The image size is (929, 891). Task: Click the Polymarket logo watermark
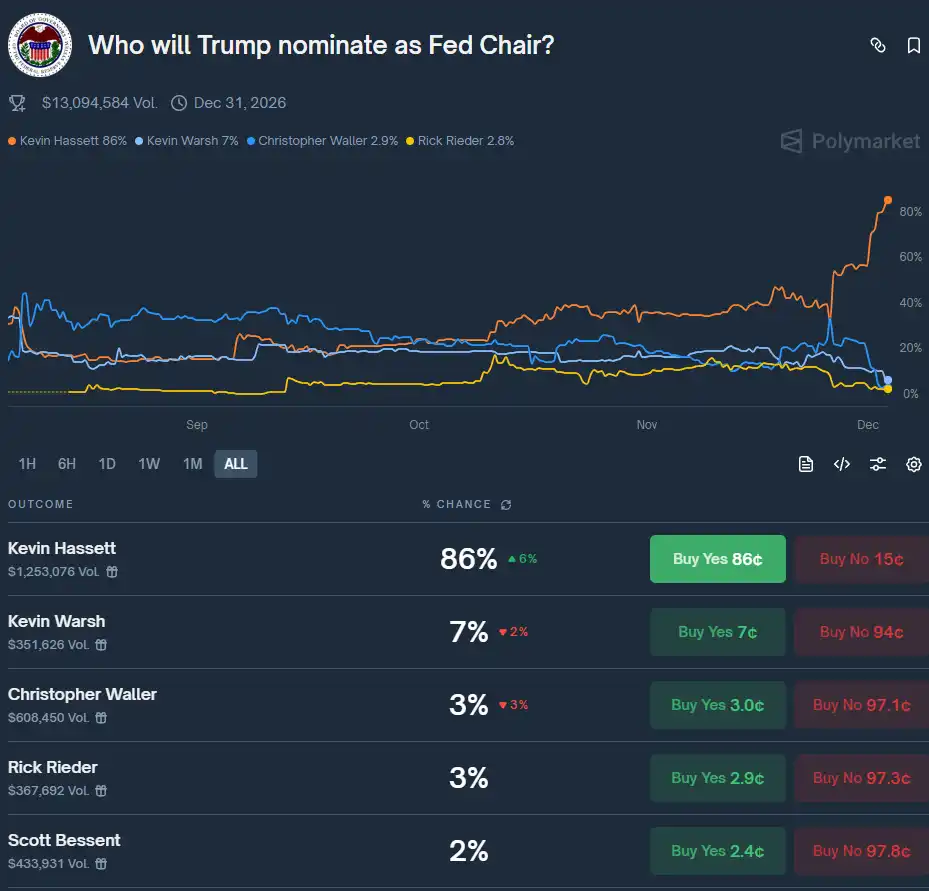click(849, 141)
